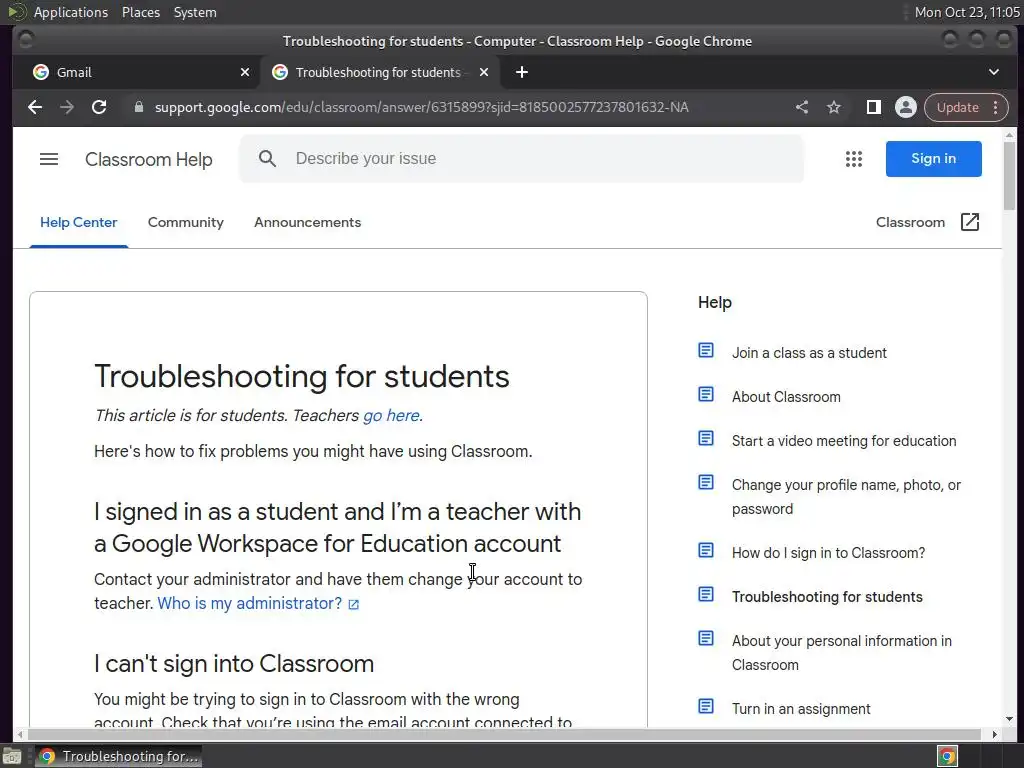Viewport: 1024px width, 768px height.
Task: Click article icon beside How do I sign in
Action: 706,551
